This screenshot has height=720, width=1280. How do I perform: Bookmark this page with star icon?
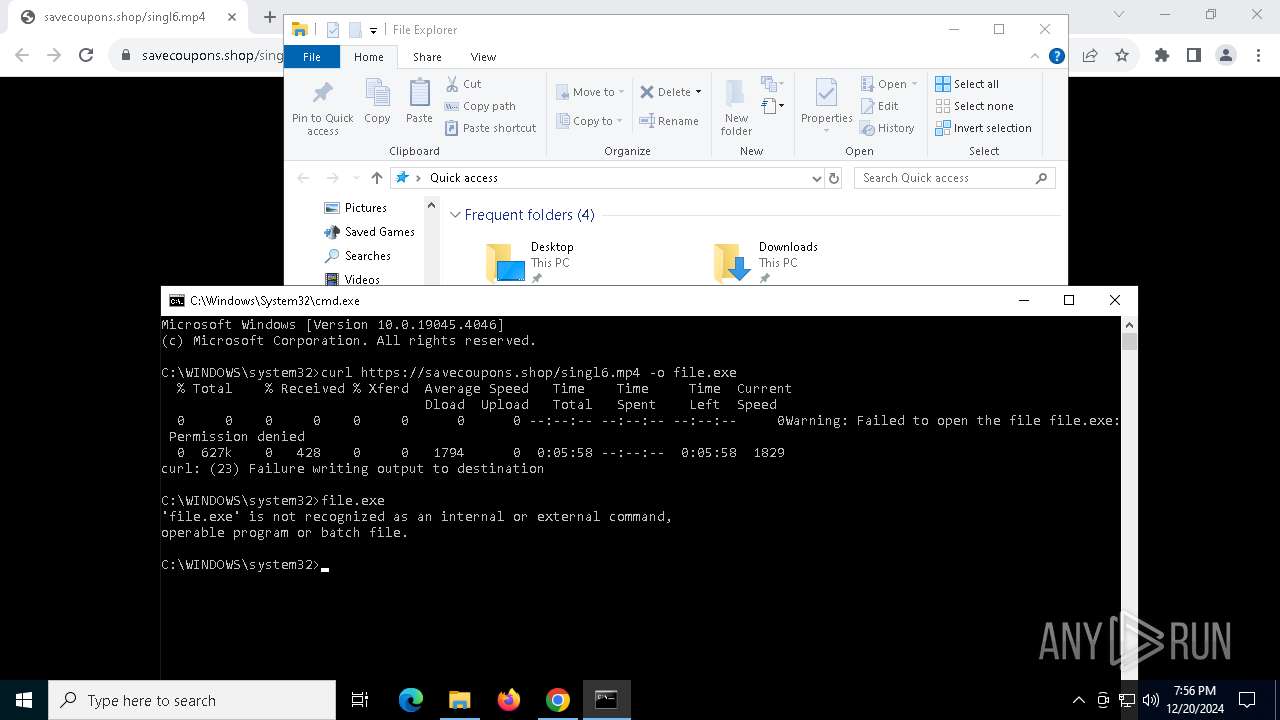pyautogui.click(x=1122, y=56)
